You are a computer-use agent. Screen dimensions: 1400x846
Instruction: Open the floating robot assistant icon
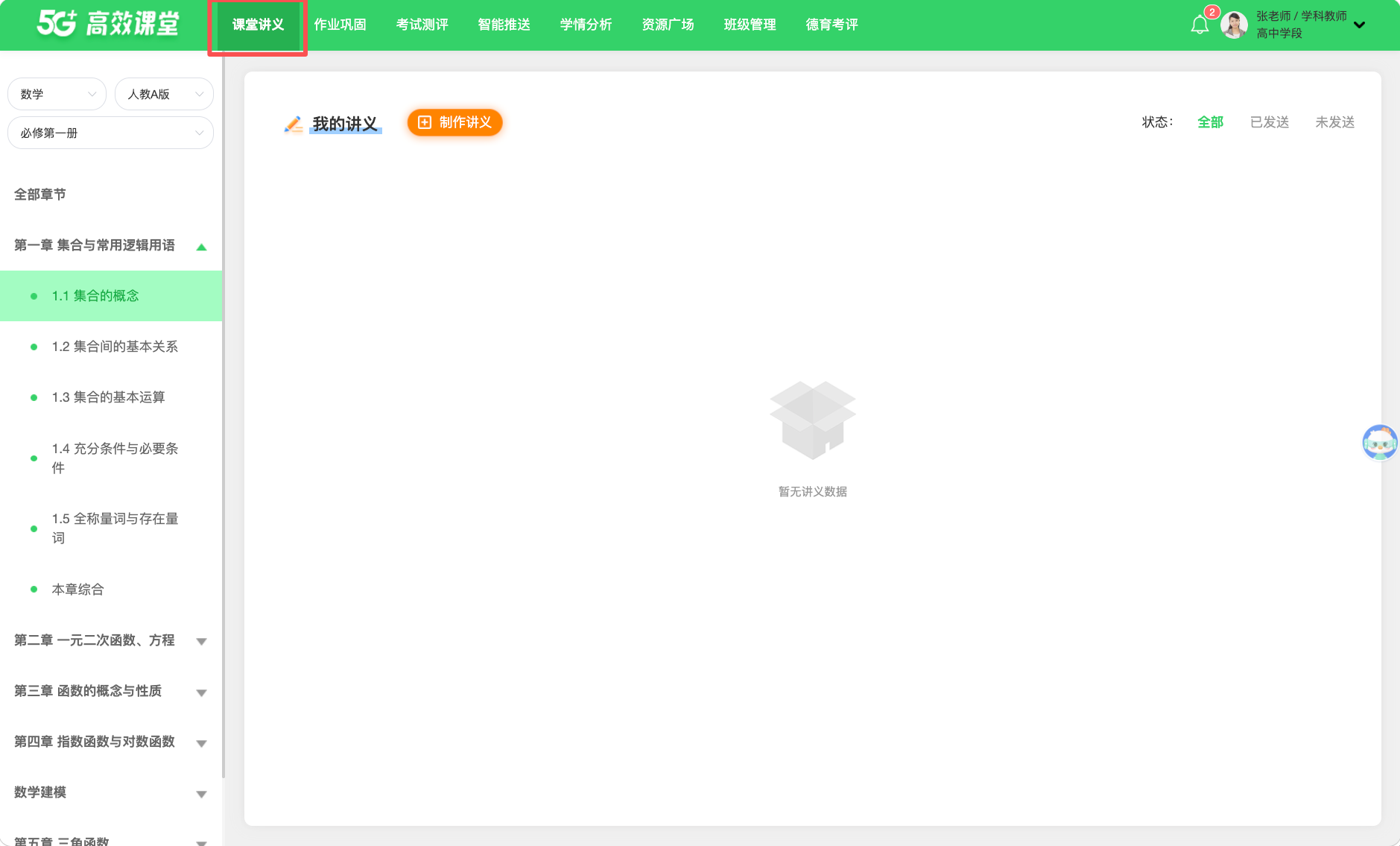point(1379,443)
